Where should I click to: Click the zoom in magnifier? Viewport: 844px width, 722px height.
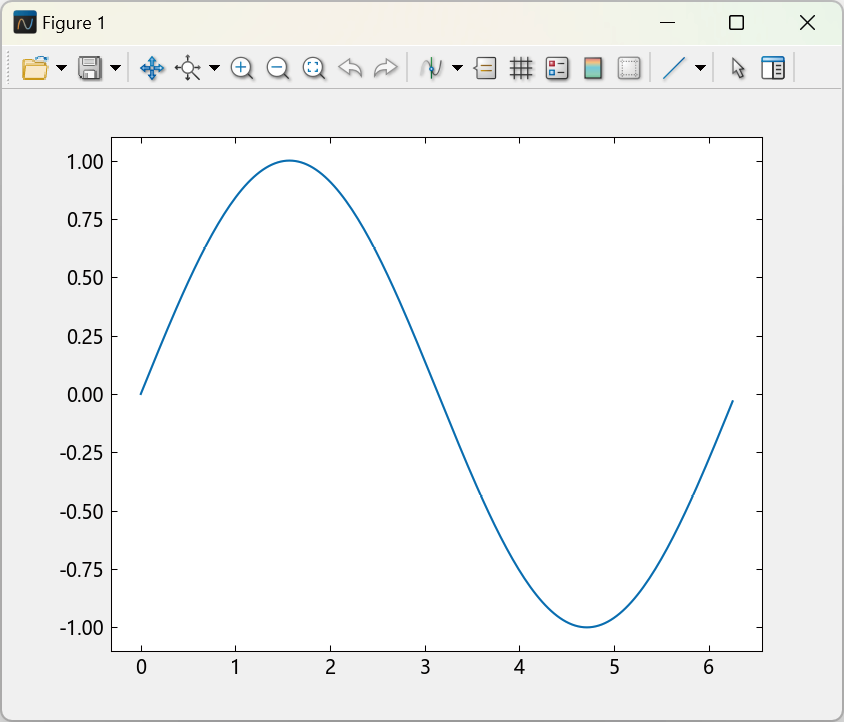[242, 68]
